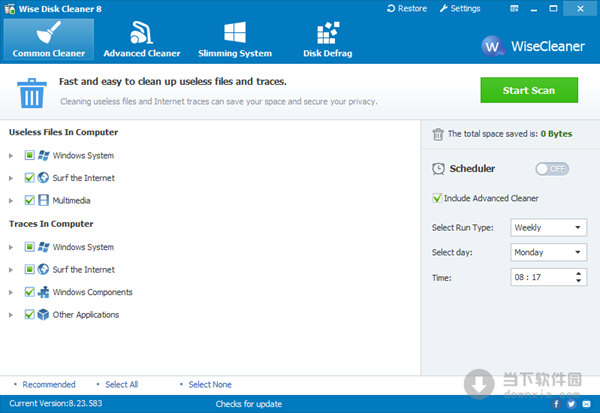Switch to the Advanced Cleaner tab
Viewport: 600px width, 413px height.
pos(142,39)
